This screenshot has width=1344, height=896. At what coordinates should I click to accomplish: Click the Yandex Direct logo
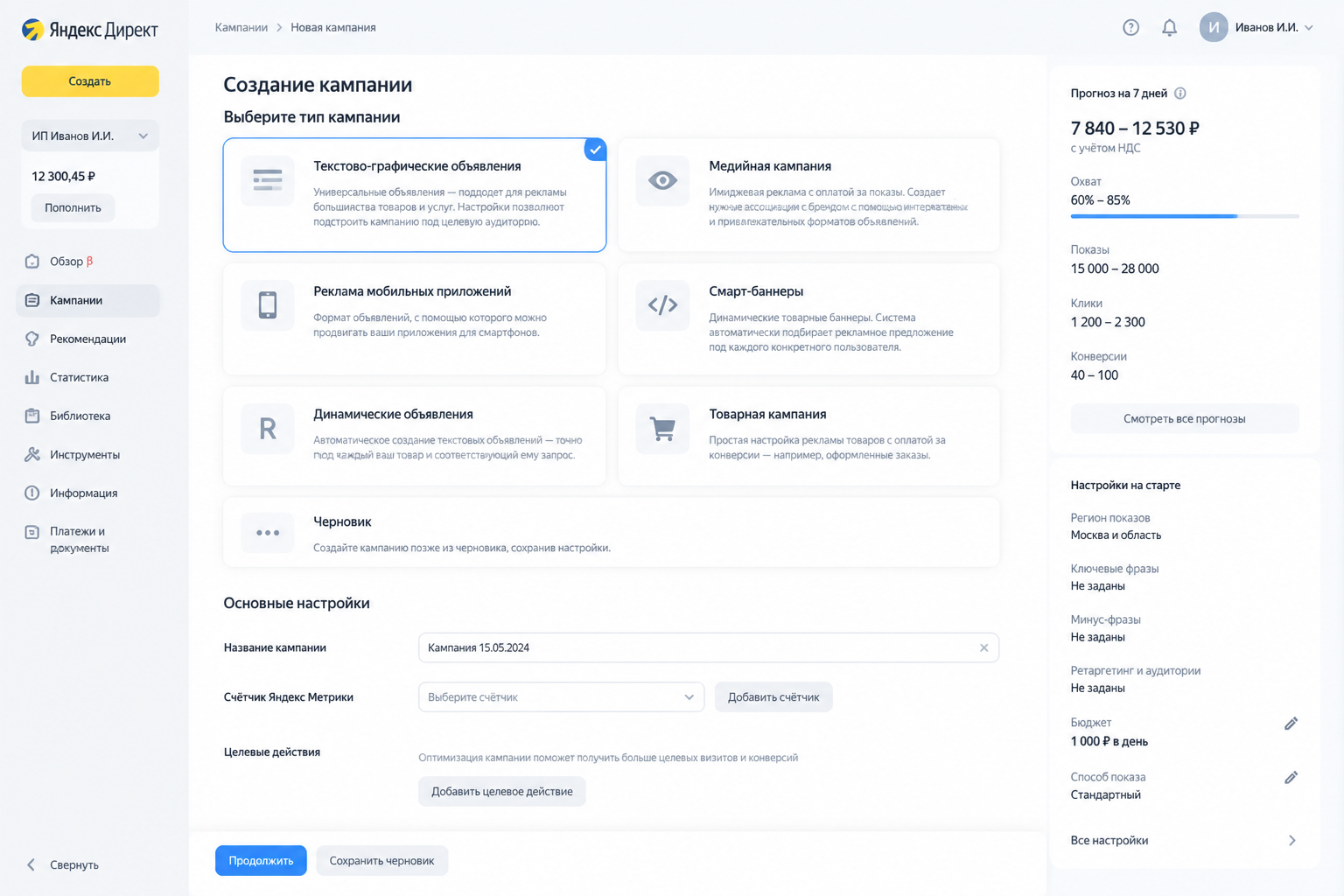tap(89, 30)
